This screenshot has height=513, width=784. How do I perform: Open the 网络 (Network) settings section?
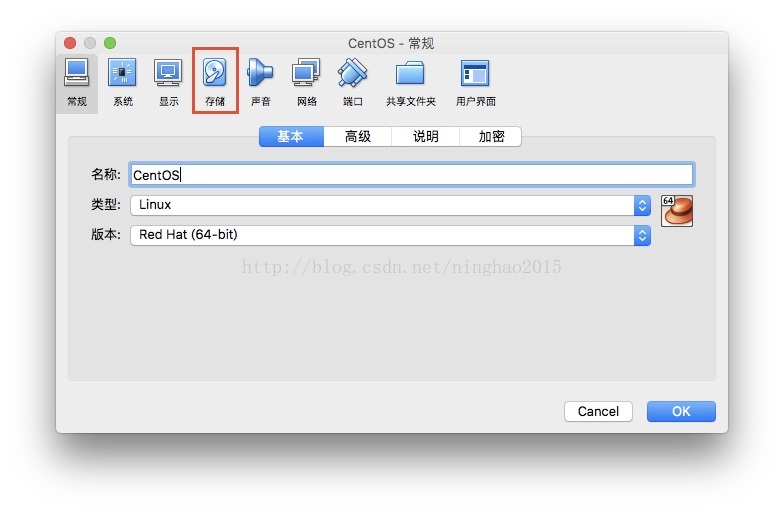click(306, 82)
